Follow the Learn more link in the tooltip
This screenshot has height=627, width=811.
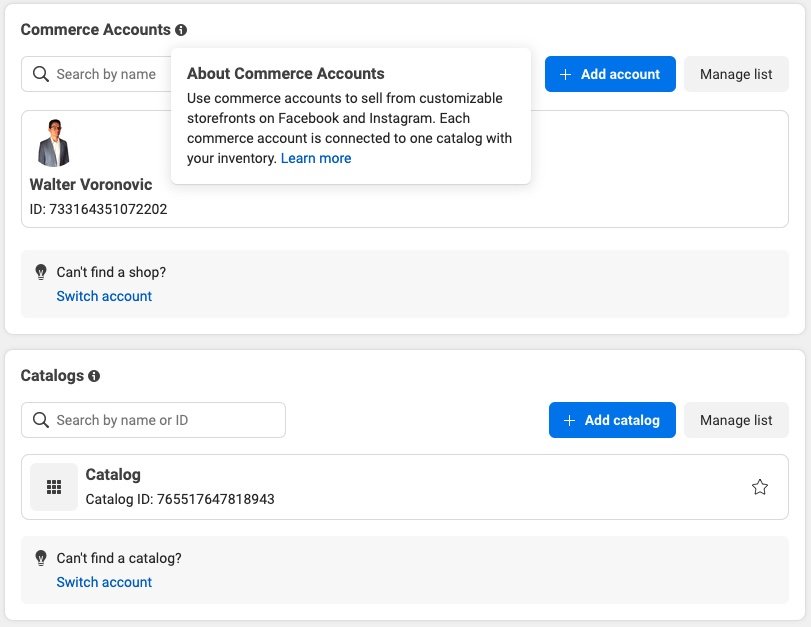pos(316,158)
